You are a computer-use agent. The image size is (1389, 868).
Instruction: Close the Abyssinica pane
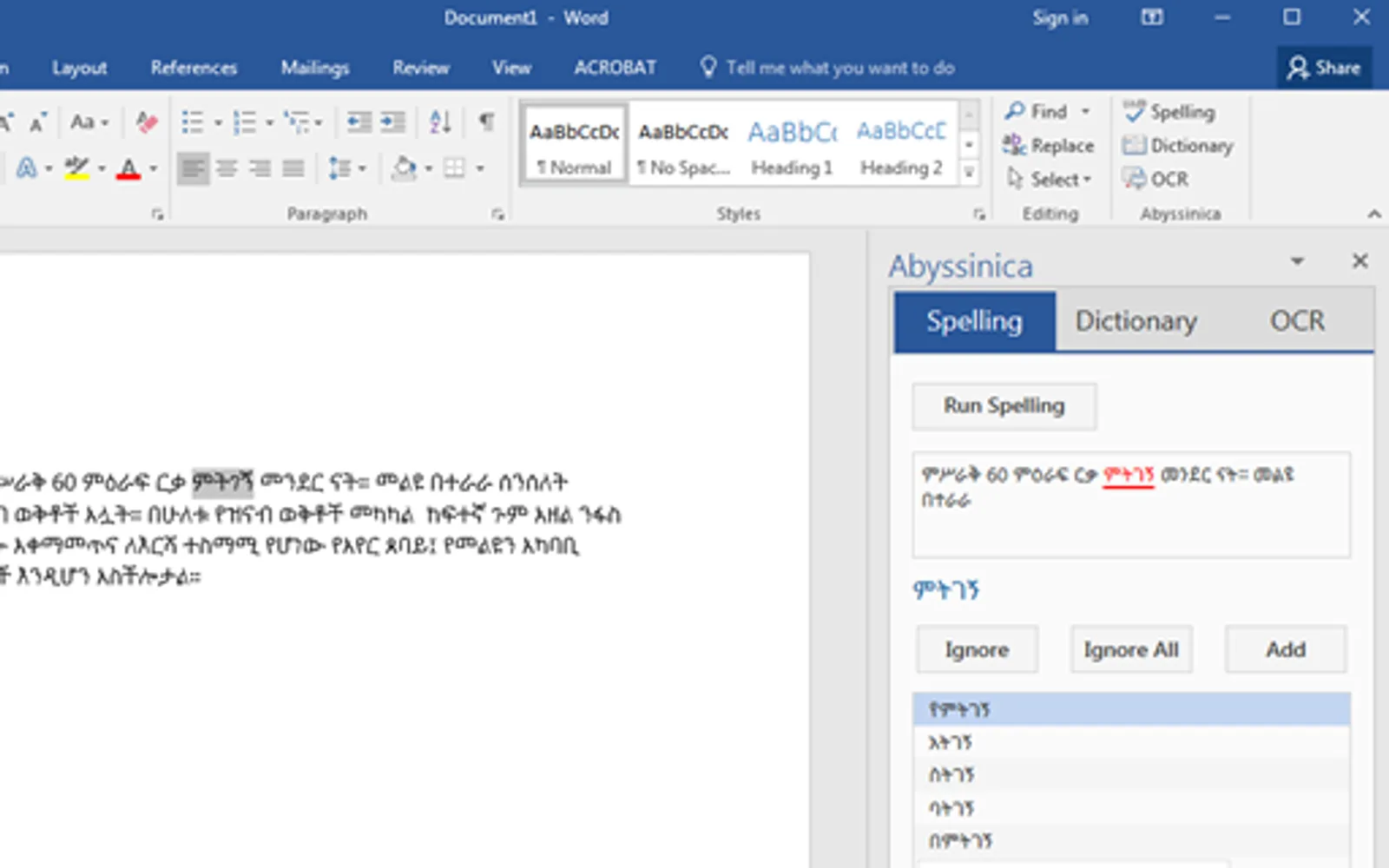click(1360, 260)
